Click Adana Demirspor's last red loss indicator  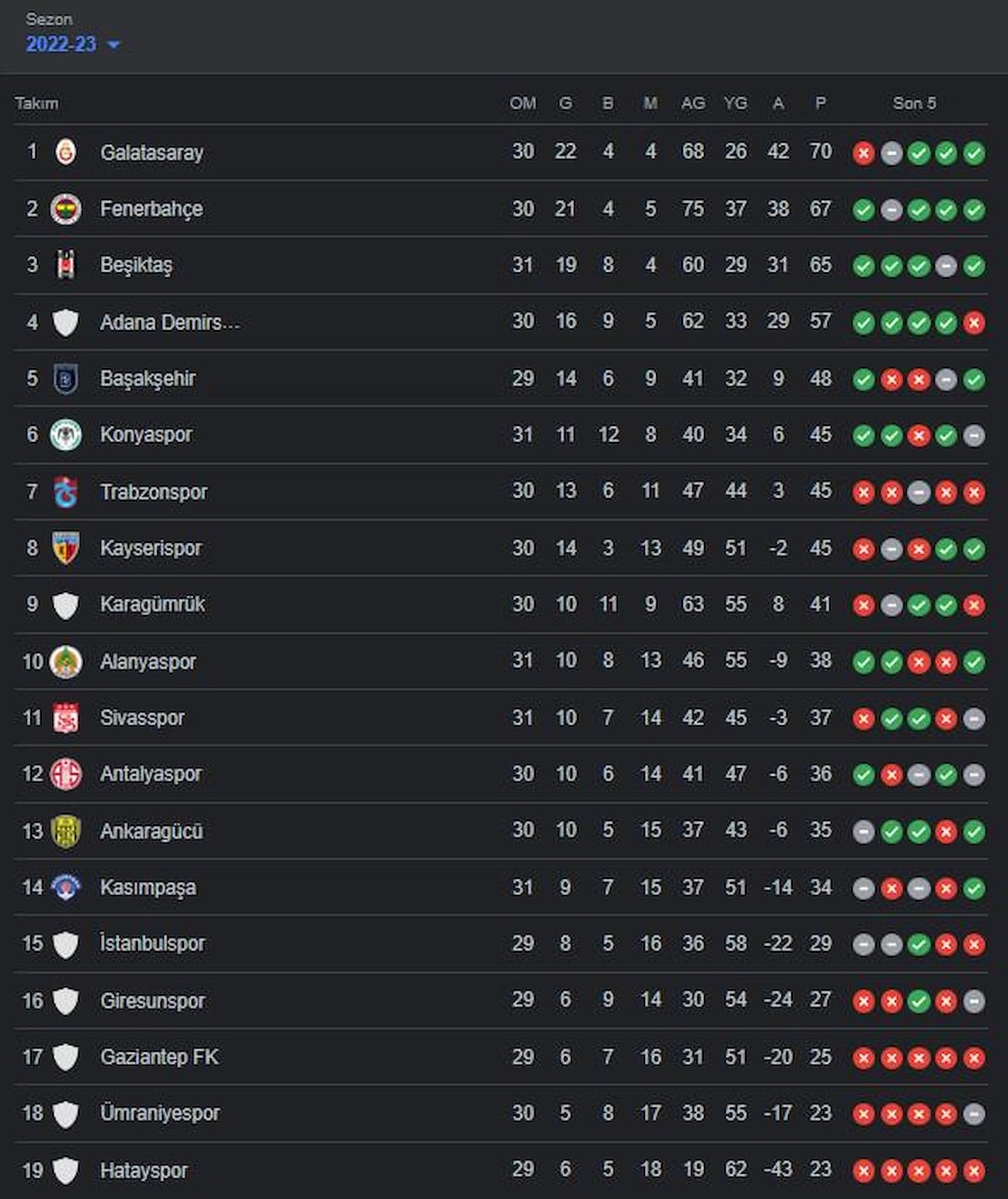(974, 323)
